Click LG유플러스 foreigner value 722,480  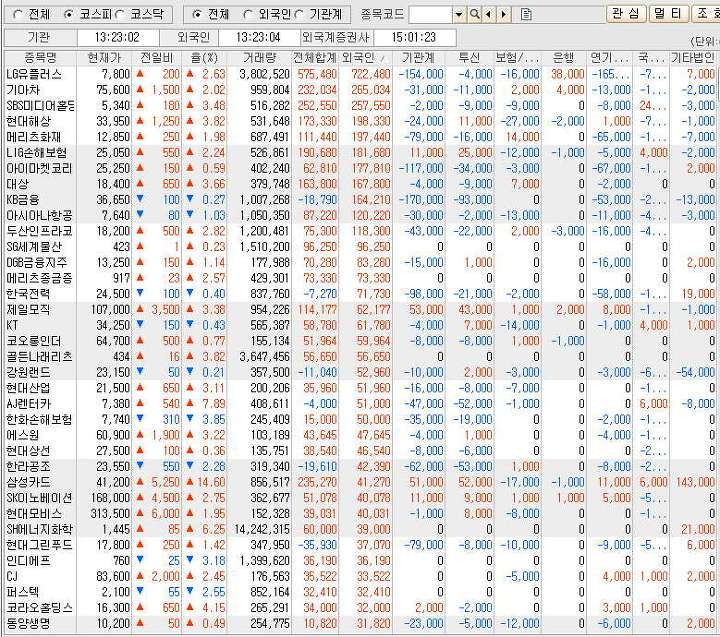(371, 74)
